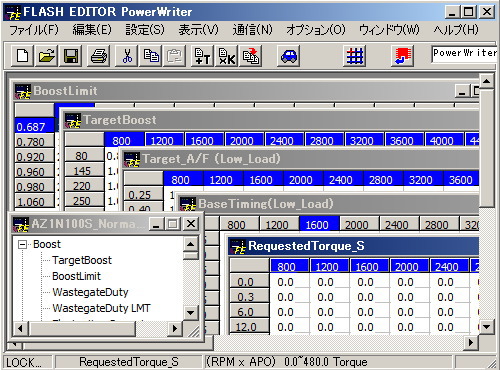Click the Save floppy disk icon
Screen dimensions: 500x370
(70, 56)
